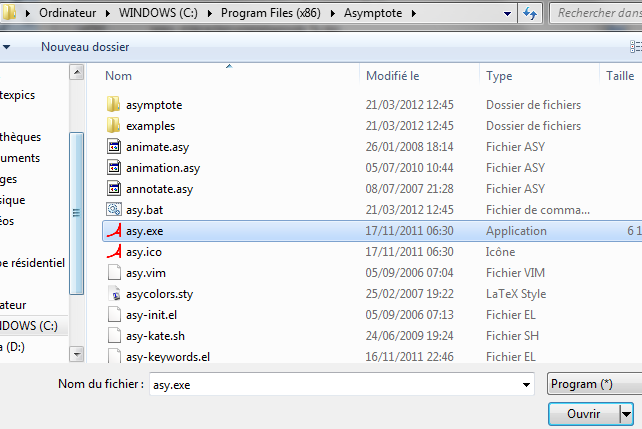Expand the arrow after Asymptote breadcrumb

point(414,14)
